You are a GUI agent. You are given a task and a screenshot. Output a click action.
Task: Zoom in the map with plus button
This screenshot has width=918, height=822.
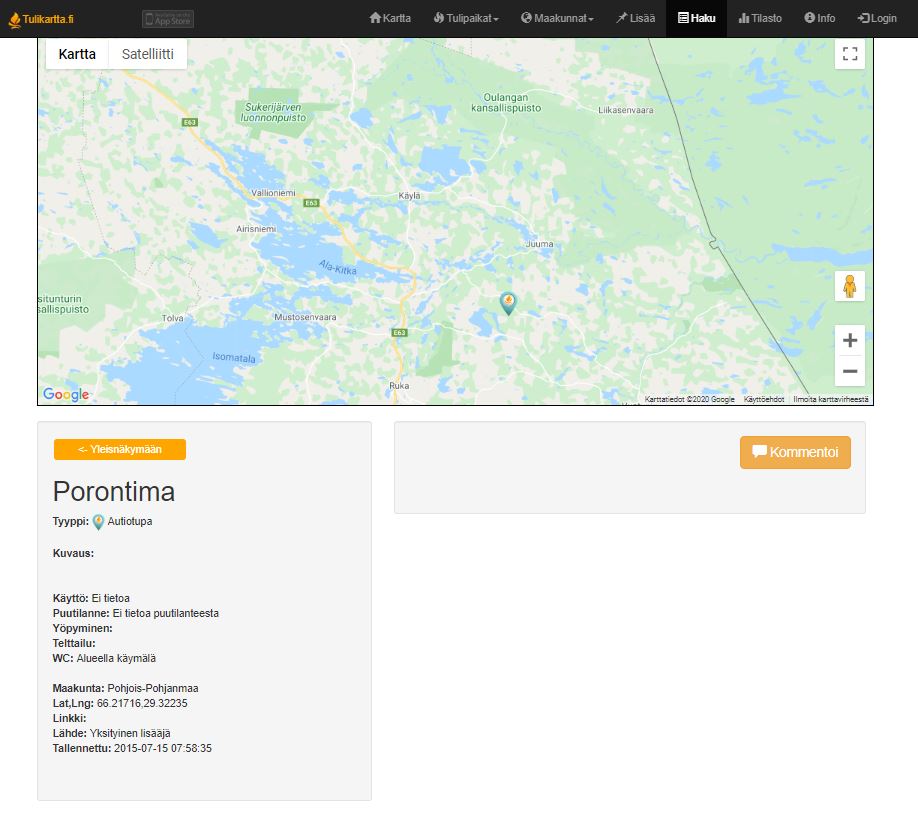pos(850,340)
